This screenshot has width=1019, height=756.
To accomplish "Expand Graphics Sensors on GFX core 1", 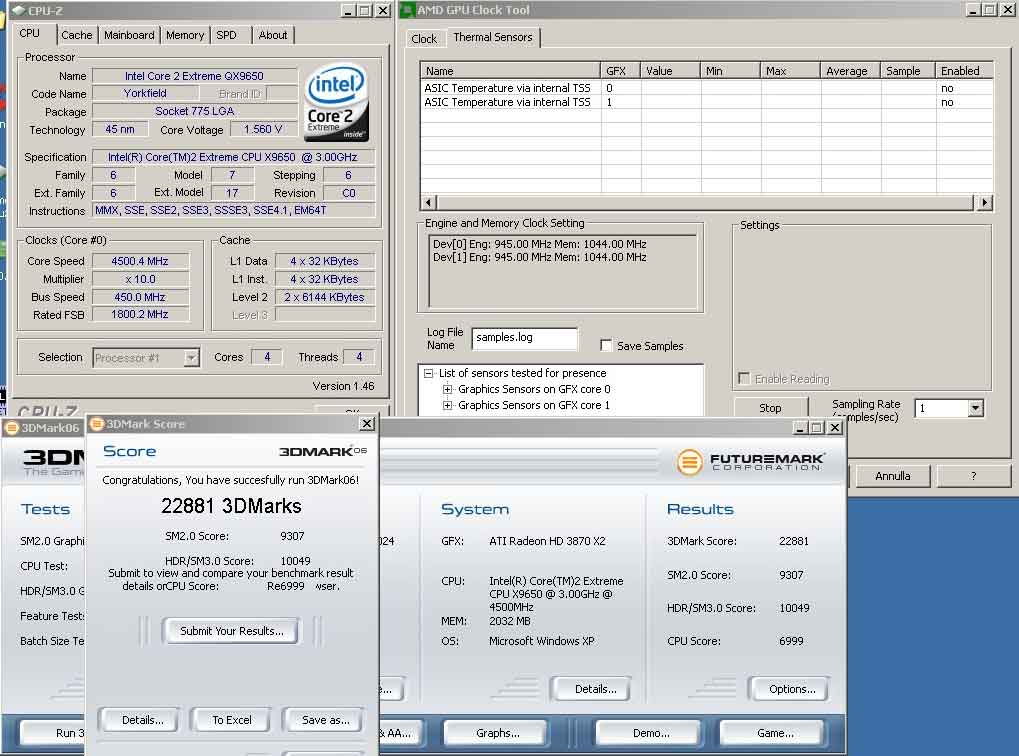I will 447,405.
